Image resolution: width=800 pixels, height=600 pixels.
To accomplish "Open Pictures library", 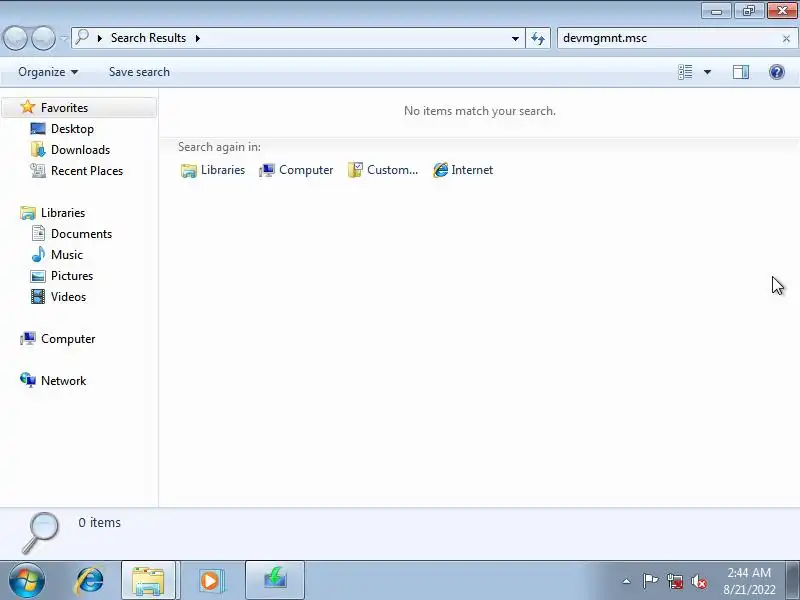I will point(72,276).
